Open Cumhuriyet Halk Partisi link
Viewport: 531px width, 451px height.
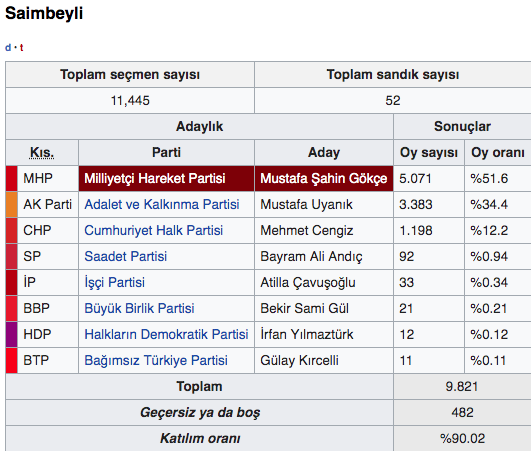click(153, 231)
